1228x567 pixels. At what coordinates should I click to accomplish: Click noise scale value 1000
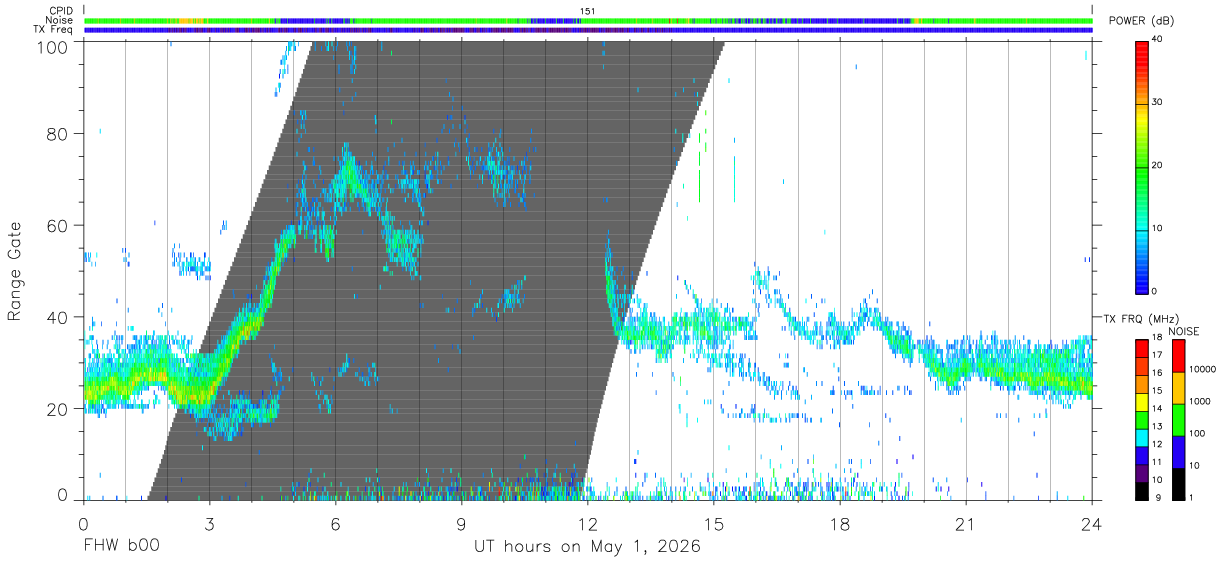coord(1199,402)
